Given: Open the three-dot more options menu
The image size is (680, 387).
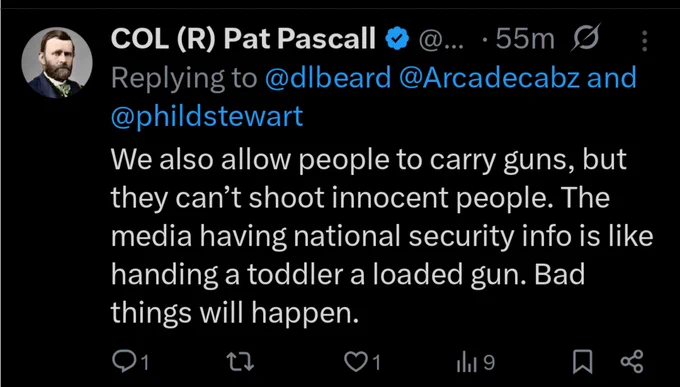Looking at the screenshot, I should [644, 40].
